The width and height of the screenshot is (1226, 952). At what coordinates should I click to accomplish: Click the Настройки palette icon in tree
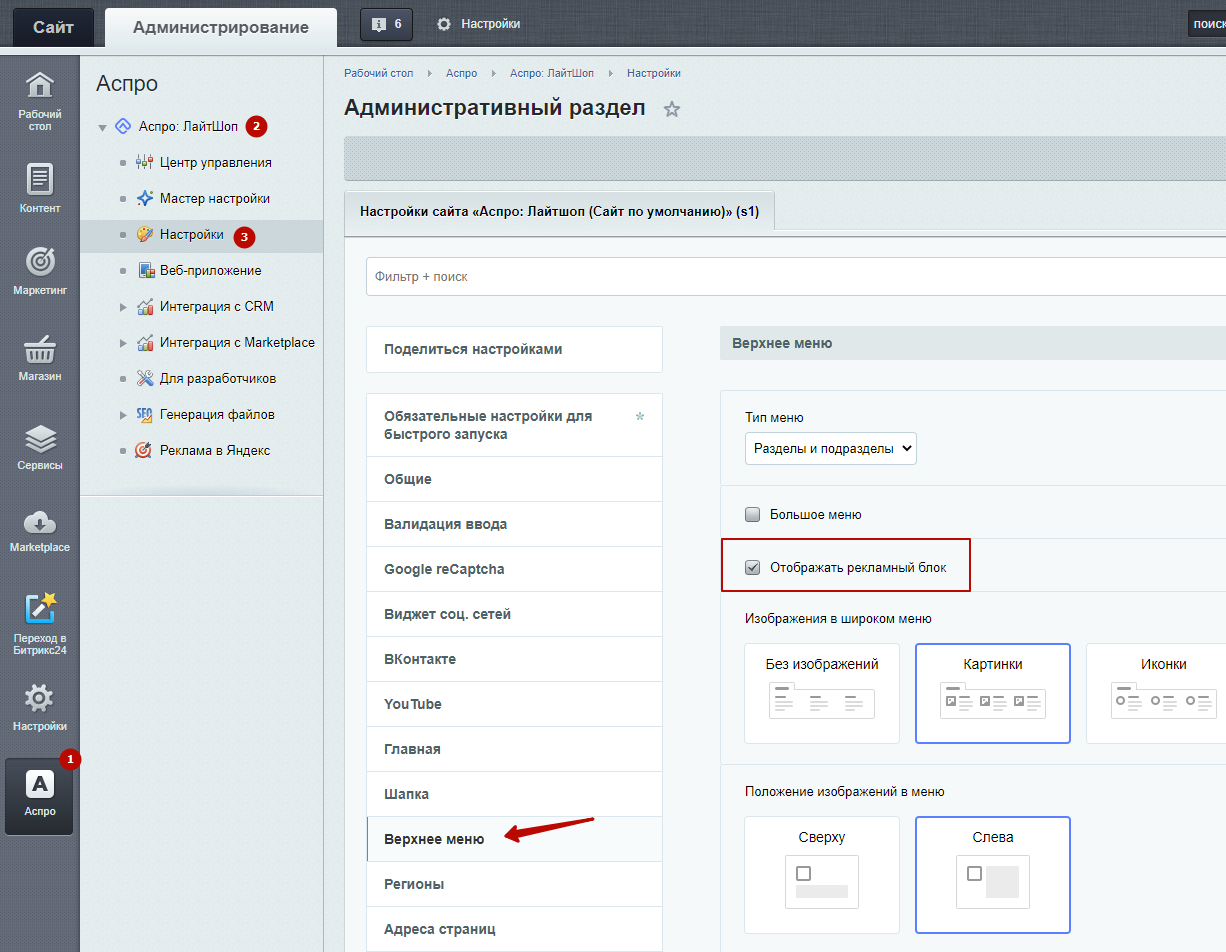click(145, 234)
